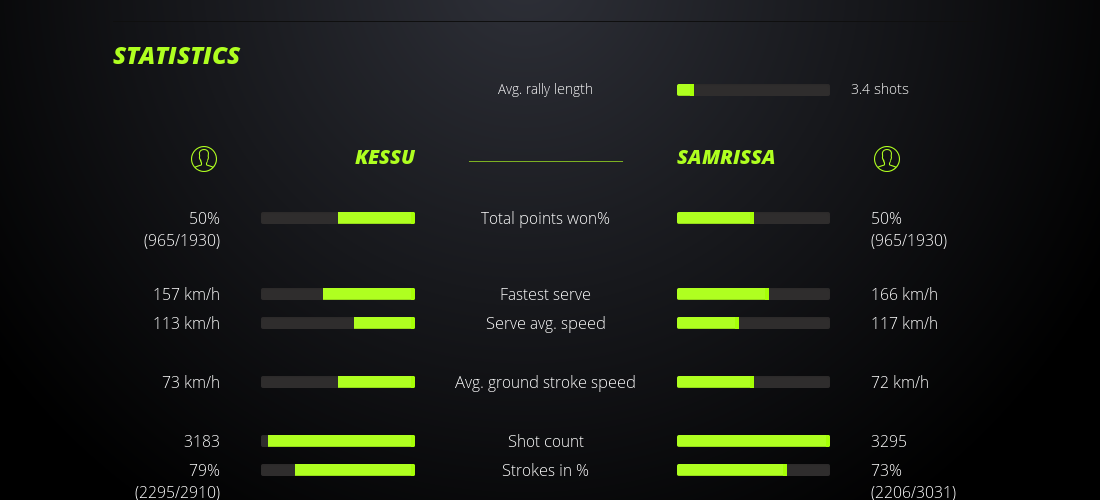Click Kessu's Avg. ground stroke speed bar
This screenshot has height=500, width=1100.
click(x=338, y=382)
